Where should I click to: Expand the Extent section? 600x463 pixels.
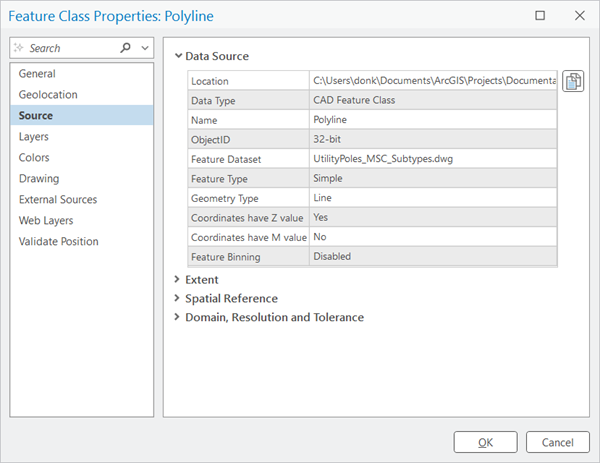coord(178,279)
